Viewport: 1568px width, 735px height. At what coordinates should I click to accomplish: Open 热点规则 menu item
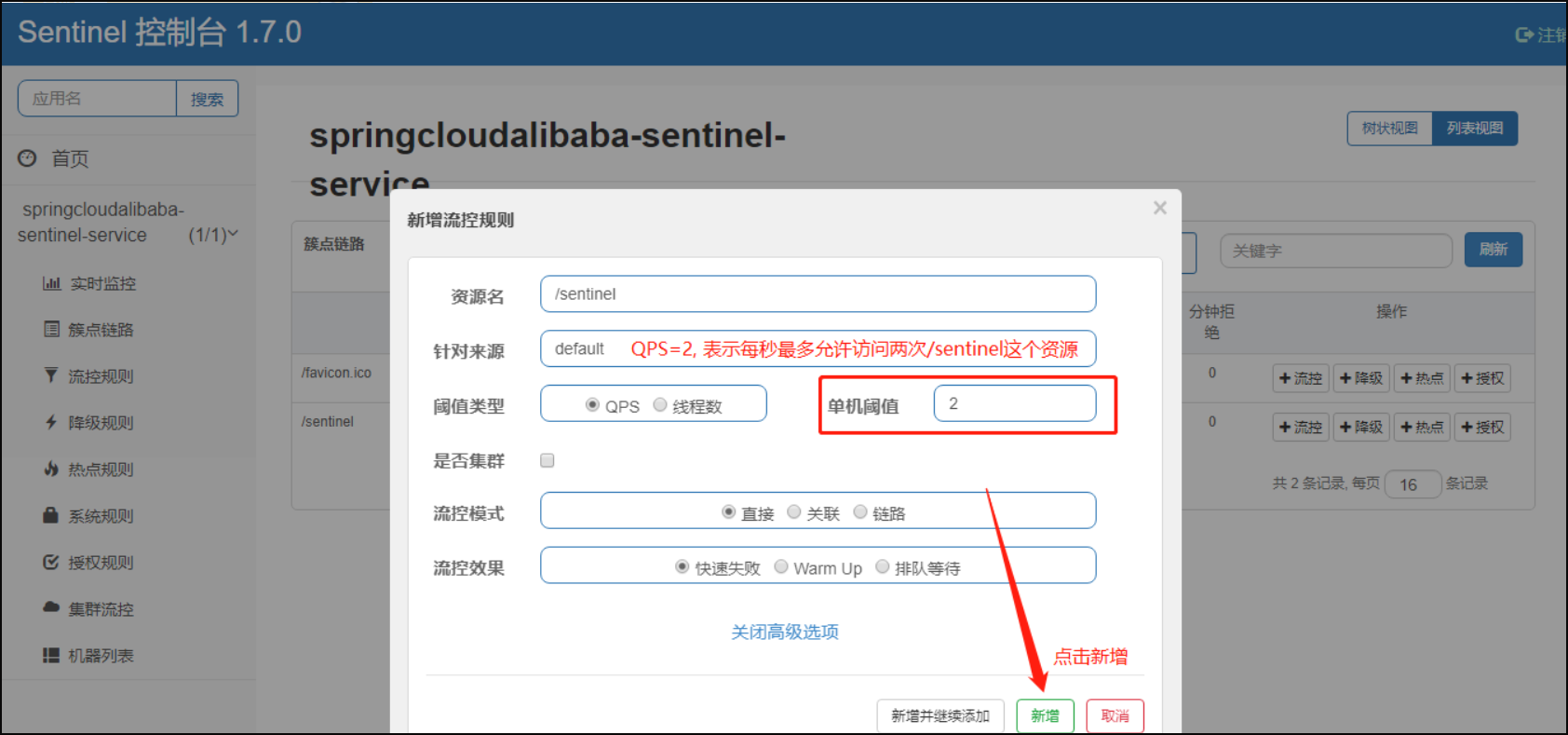click(101, 470)
